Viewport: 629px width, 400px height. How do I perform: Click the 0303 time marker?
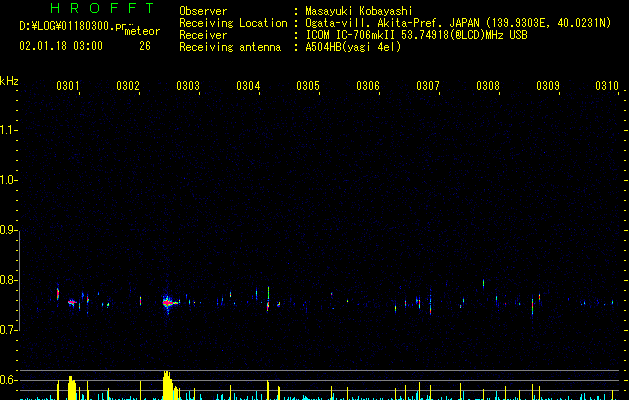188,86
